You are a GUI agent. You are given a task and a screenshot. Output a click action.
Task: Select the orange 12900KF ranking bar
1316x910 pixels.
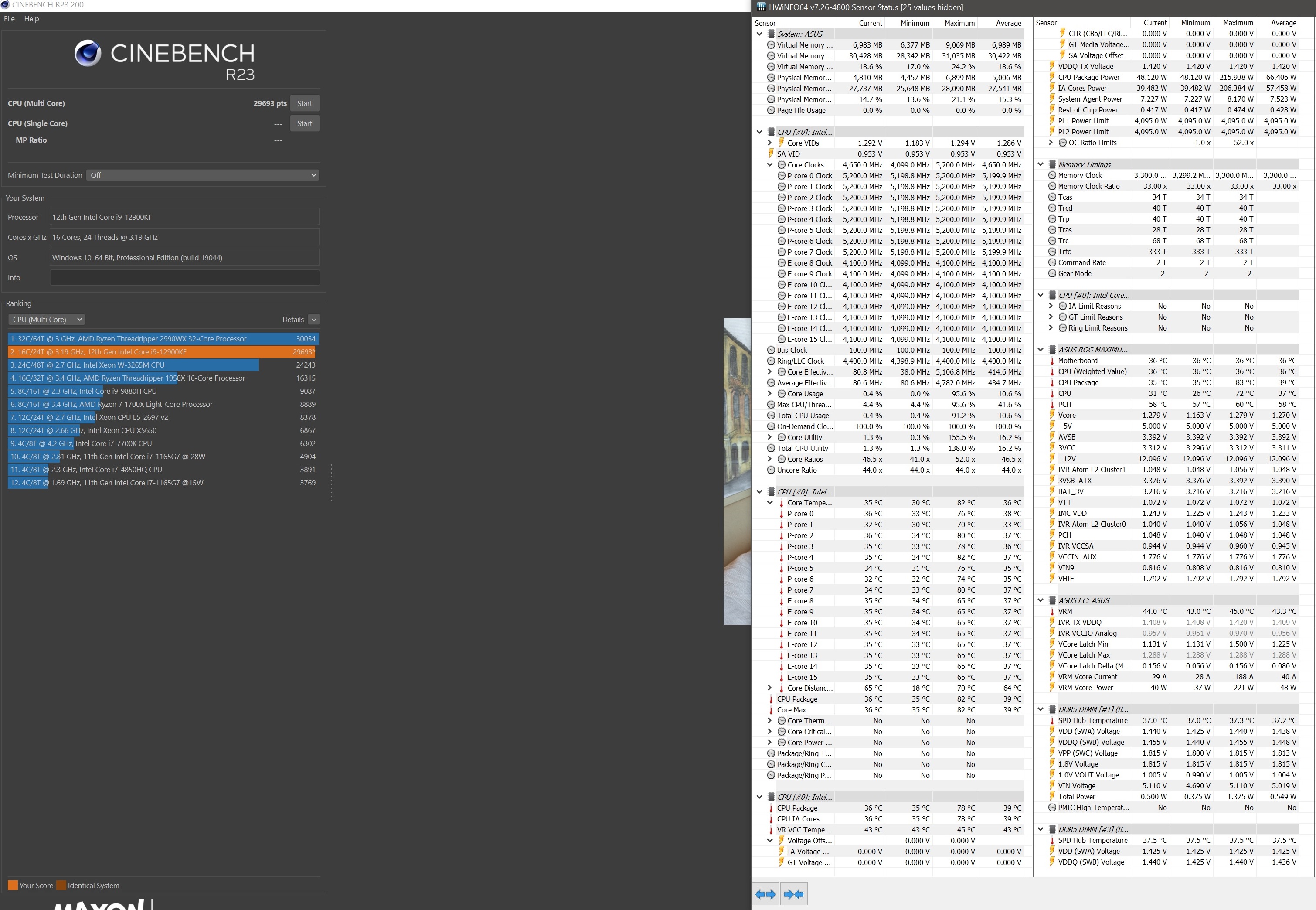tap(163, 352)
